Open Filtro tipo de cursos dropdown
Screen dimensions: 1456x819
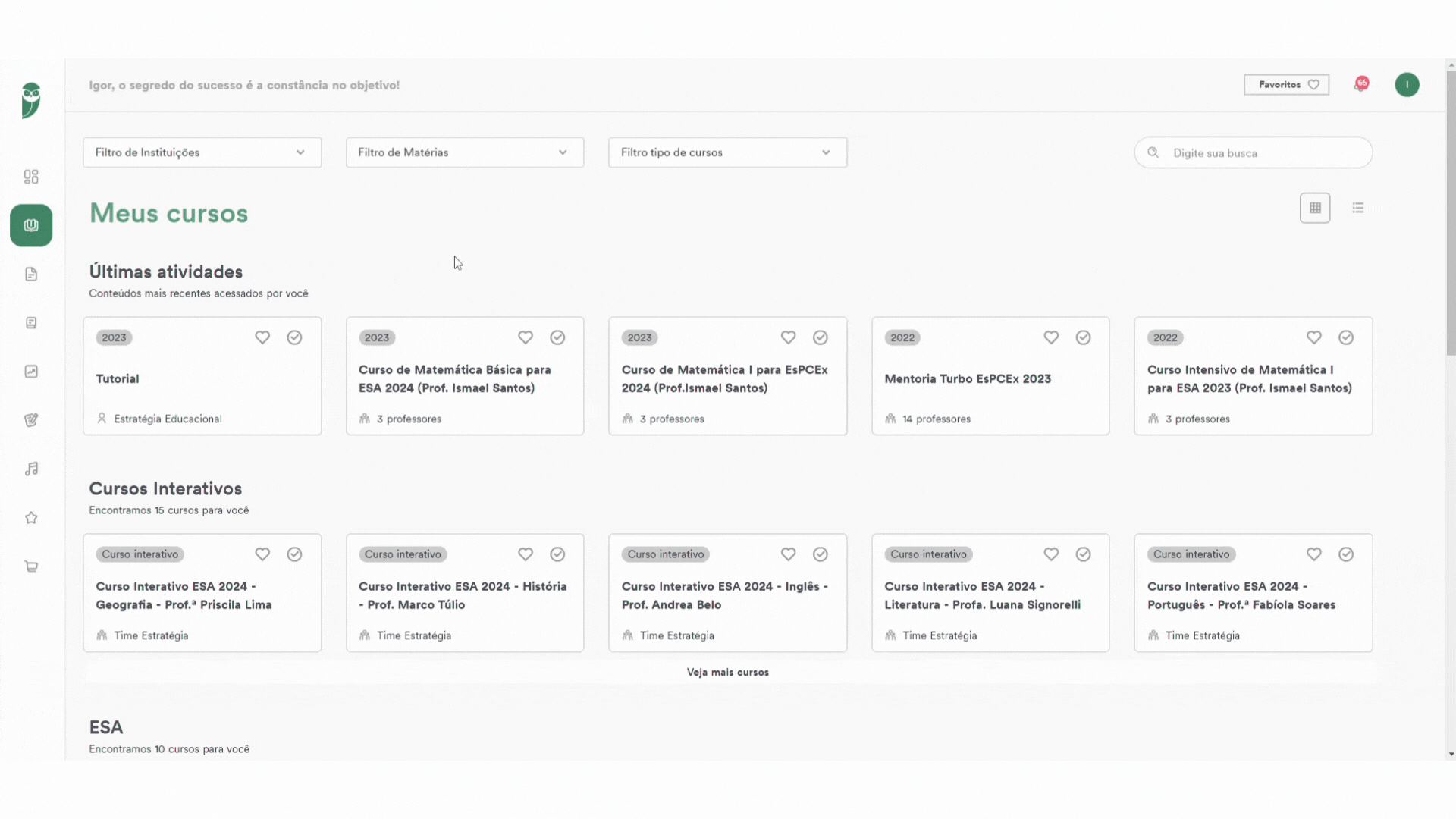point(728,152)
